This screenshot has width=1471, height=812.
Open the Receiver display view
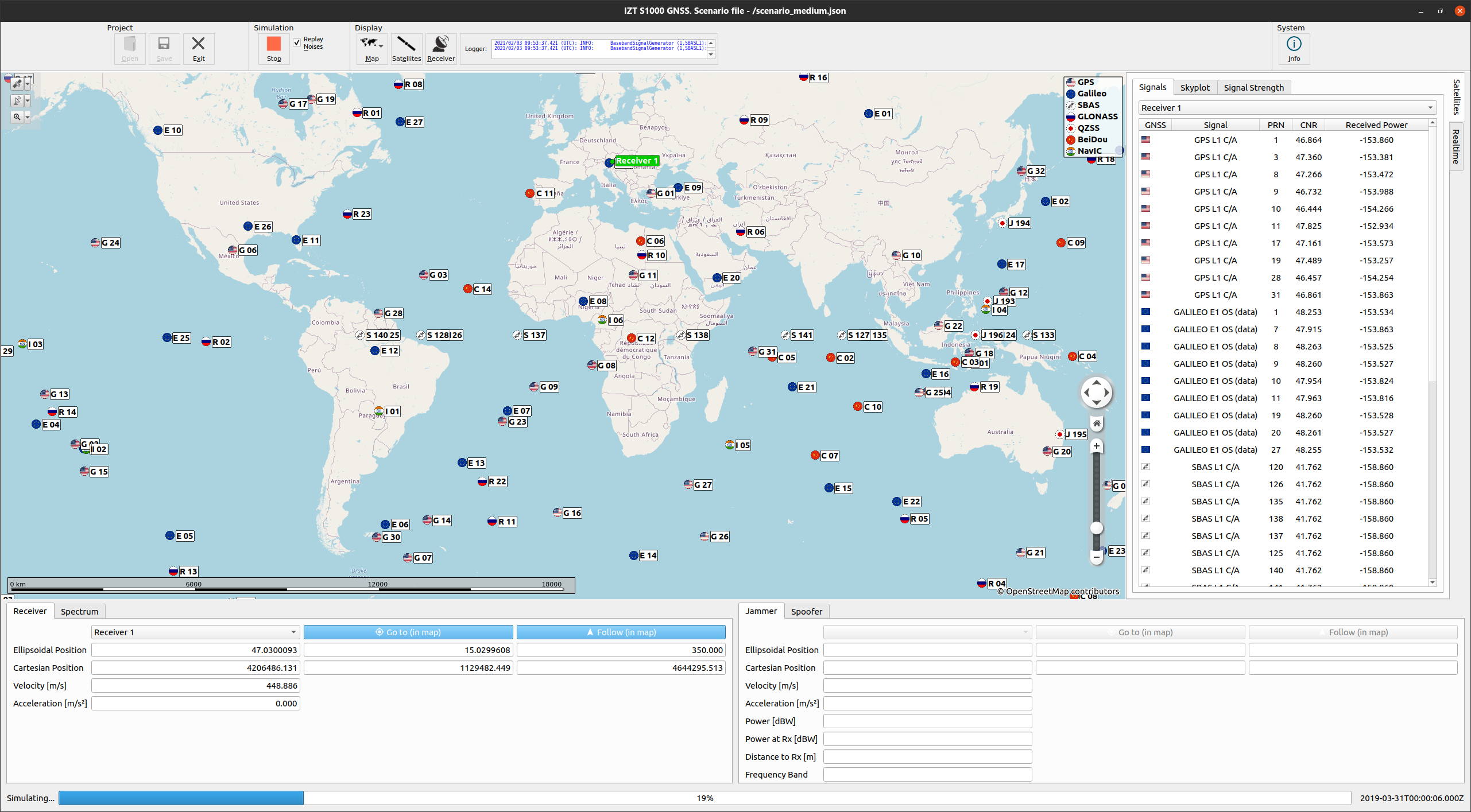[x=440, y=49]
